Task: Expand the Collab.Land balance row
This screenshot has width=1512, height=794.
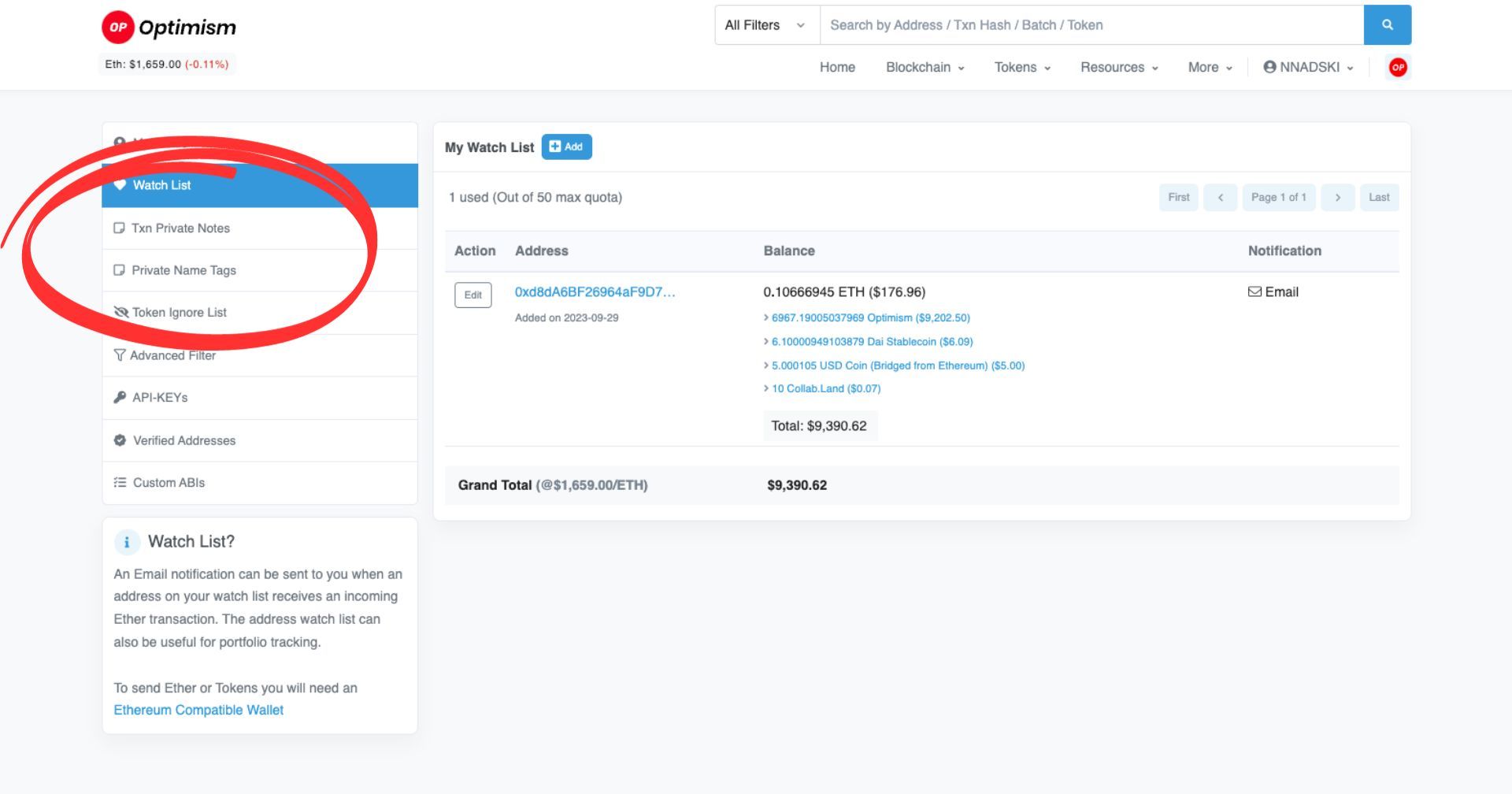Action: [766, 389]
